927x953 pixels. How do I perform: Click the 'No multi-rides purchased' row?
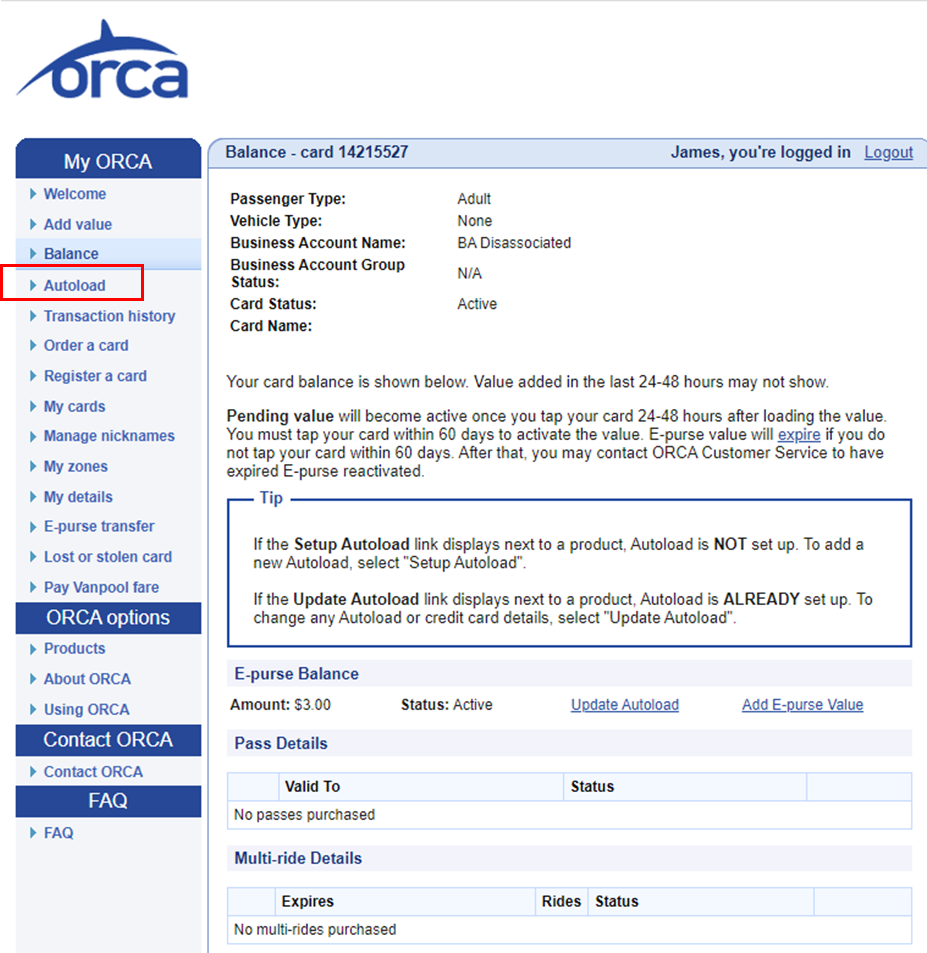pyautogui.click(x=570, y=929)
